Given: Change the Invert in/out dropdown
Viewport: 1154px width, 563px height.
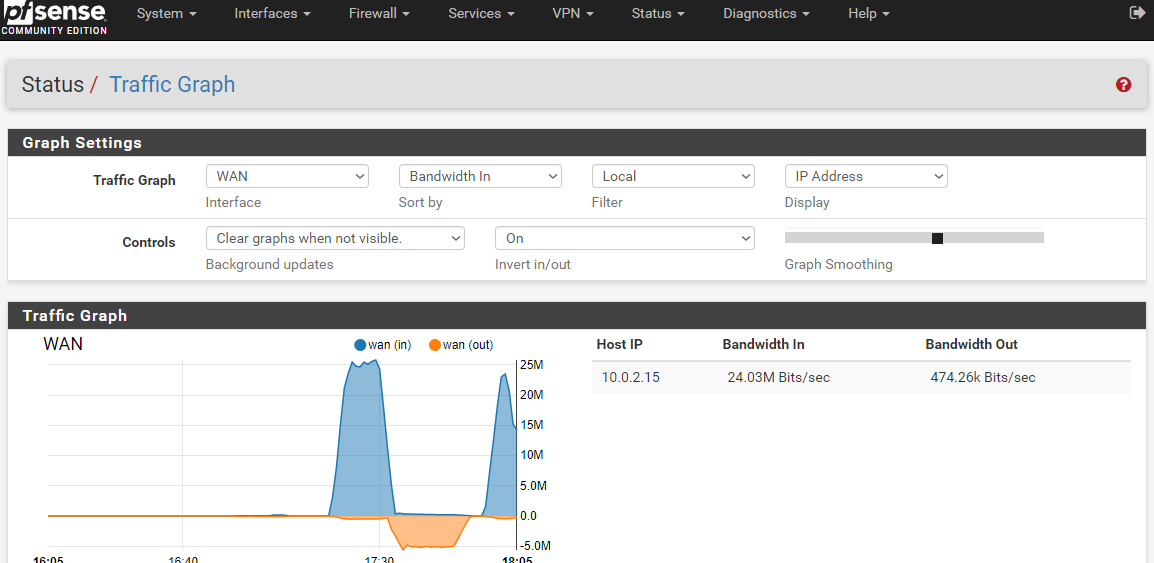Looking at the screenshot, I should pos(624,238).
